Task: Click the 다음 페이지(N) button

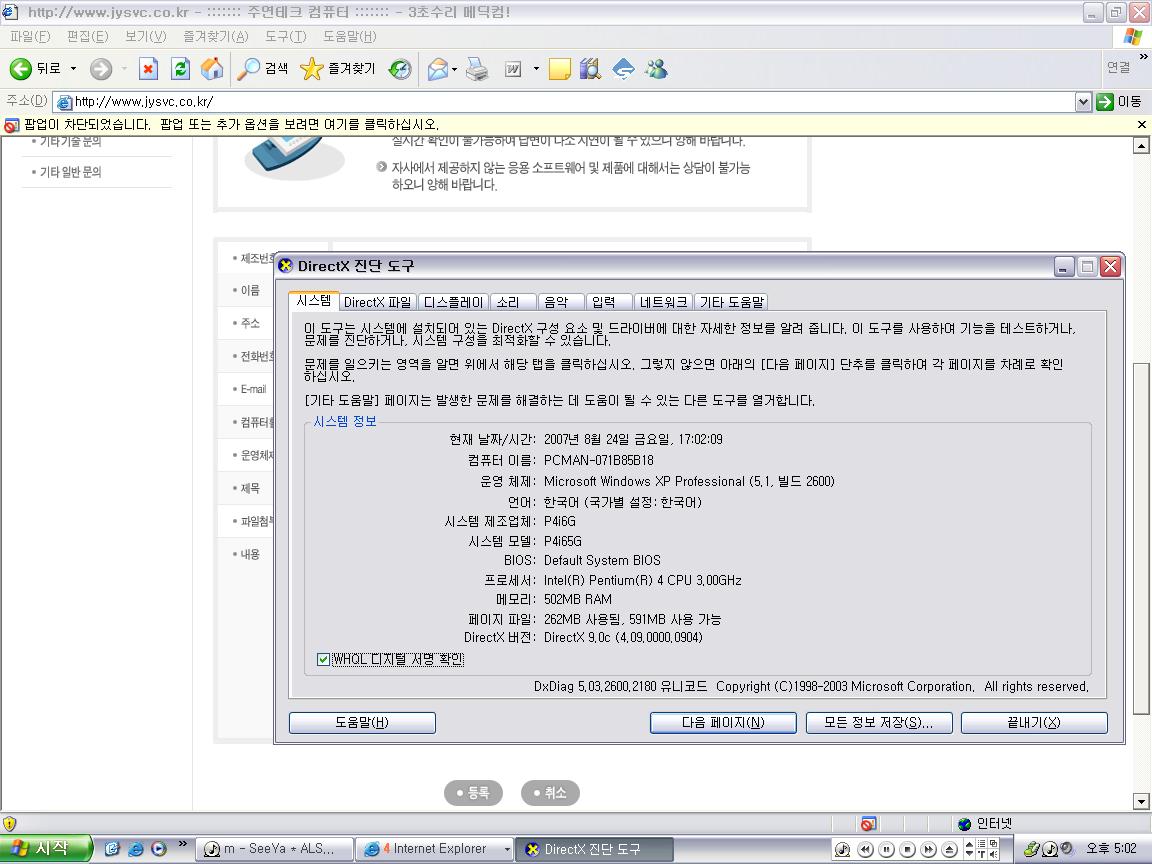Action: click(x=723, y=723)
